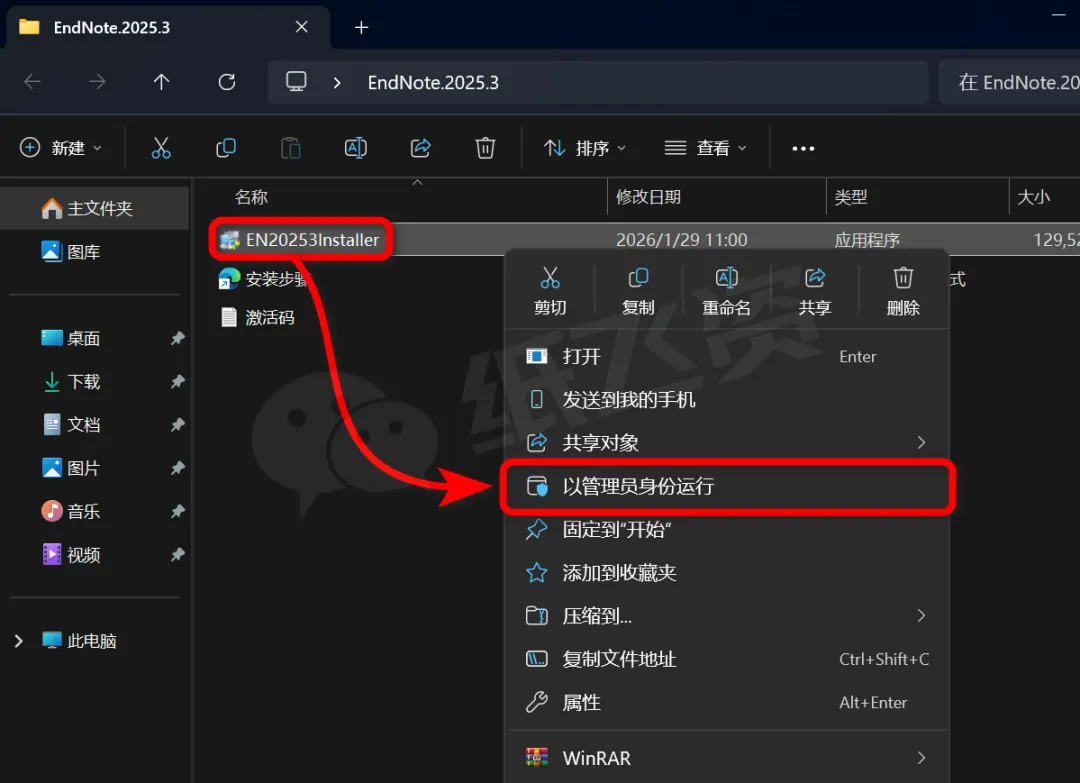Select 重命名 in the context menu
1080x783 pixels.
click(726, 291)
